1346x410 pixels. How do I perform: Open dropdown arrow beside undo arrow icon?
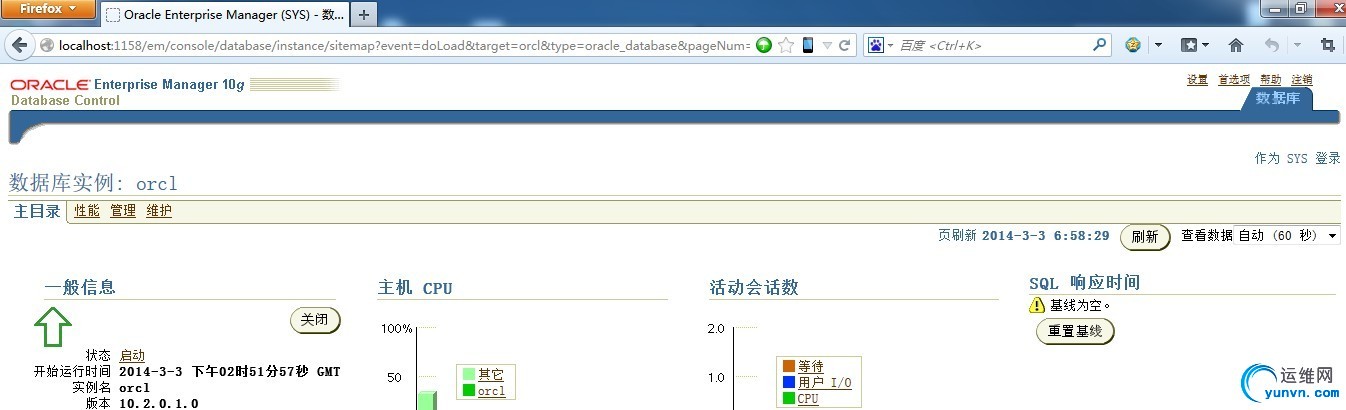pos(1297,45)
